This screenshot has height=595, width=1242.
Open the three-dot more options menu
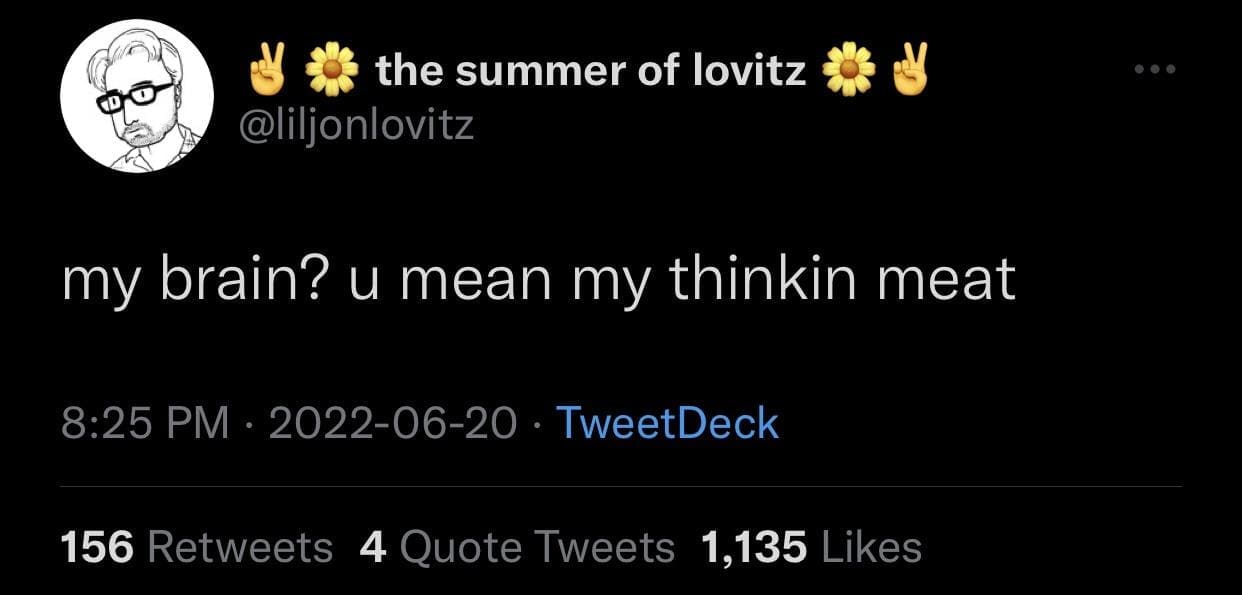(x=1155, y=71)
